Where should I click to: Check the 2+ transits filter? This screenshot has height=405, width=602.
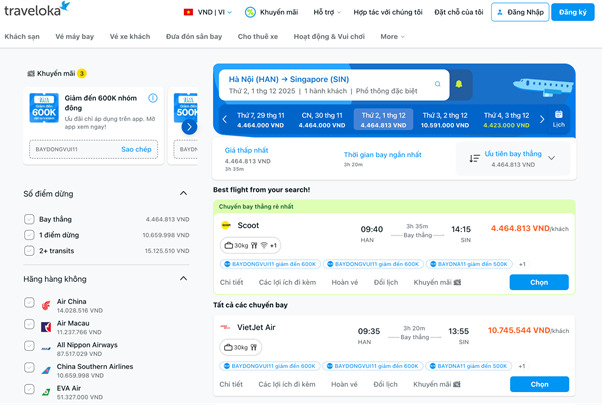coord(29,251)
